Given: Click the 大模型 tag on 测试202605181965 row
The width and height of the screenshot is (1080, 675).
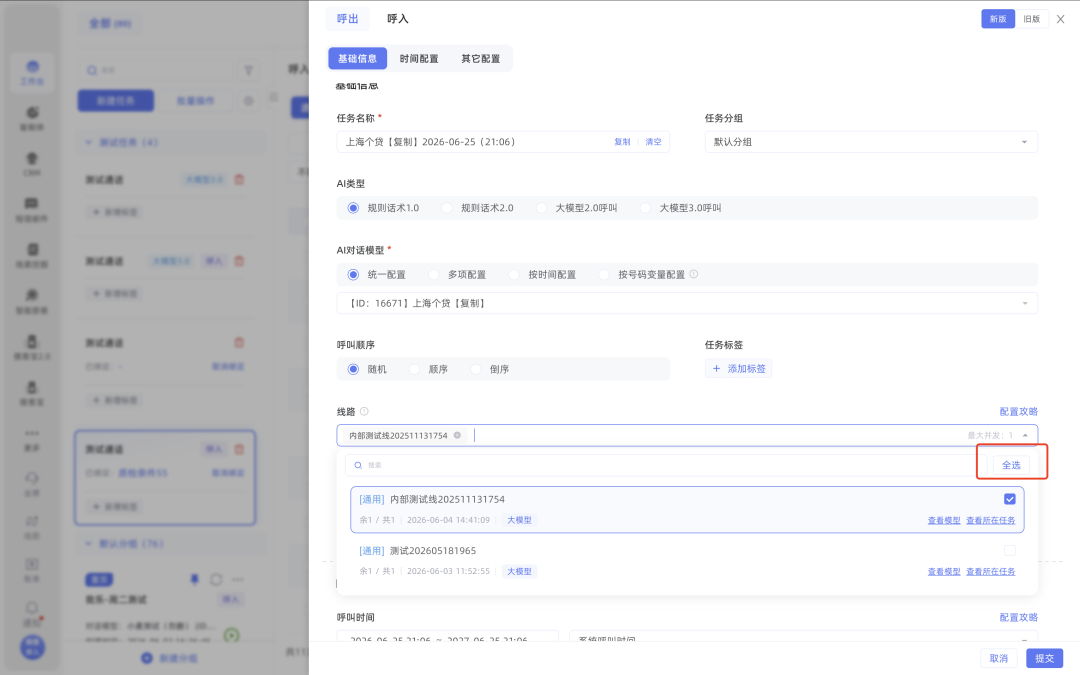Looking at the screenshot, I should [519, 572].
